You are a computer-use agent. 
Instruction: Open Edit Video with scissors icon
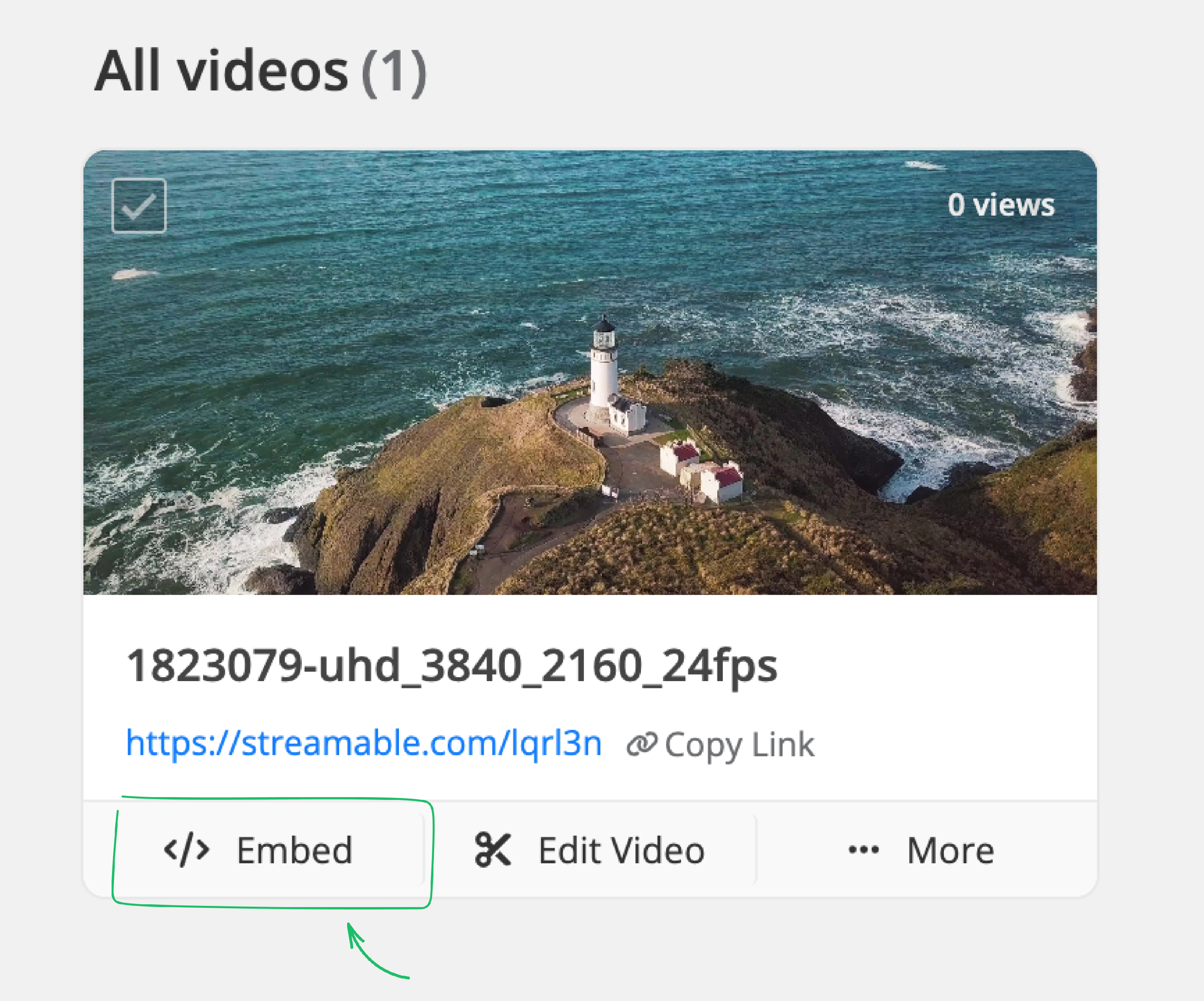click(x=590, y=850)
